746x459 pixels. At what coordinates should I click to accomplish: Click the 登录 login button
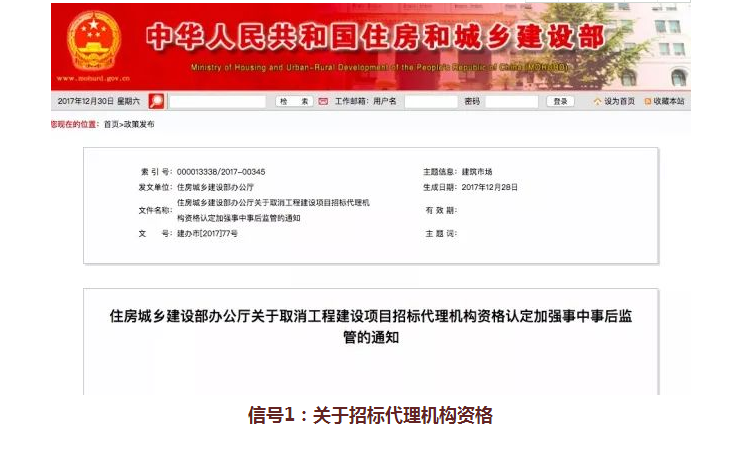click(x=560, y=101)
